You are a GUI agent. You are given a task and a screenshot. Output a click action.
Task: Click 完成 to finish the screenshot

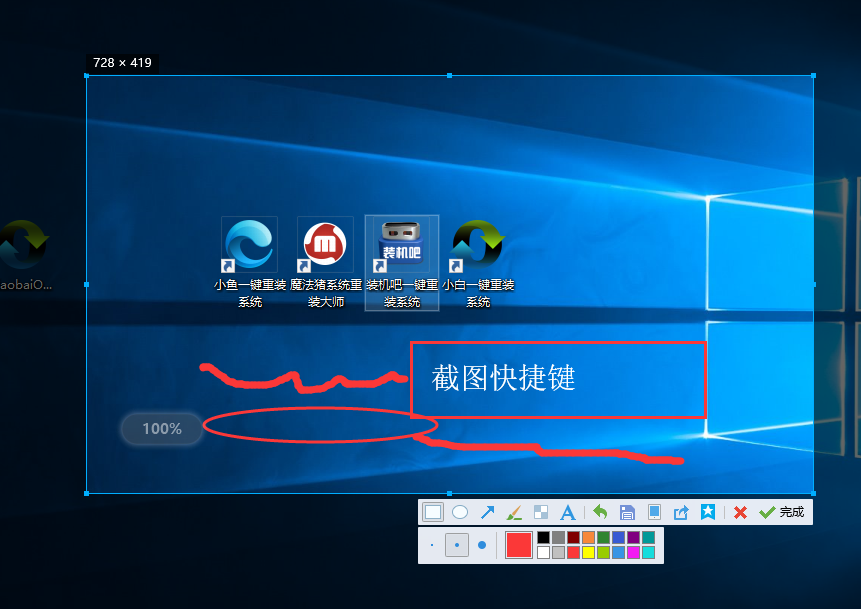click(x=781, y=512)
